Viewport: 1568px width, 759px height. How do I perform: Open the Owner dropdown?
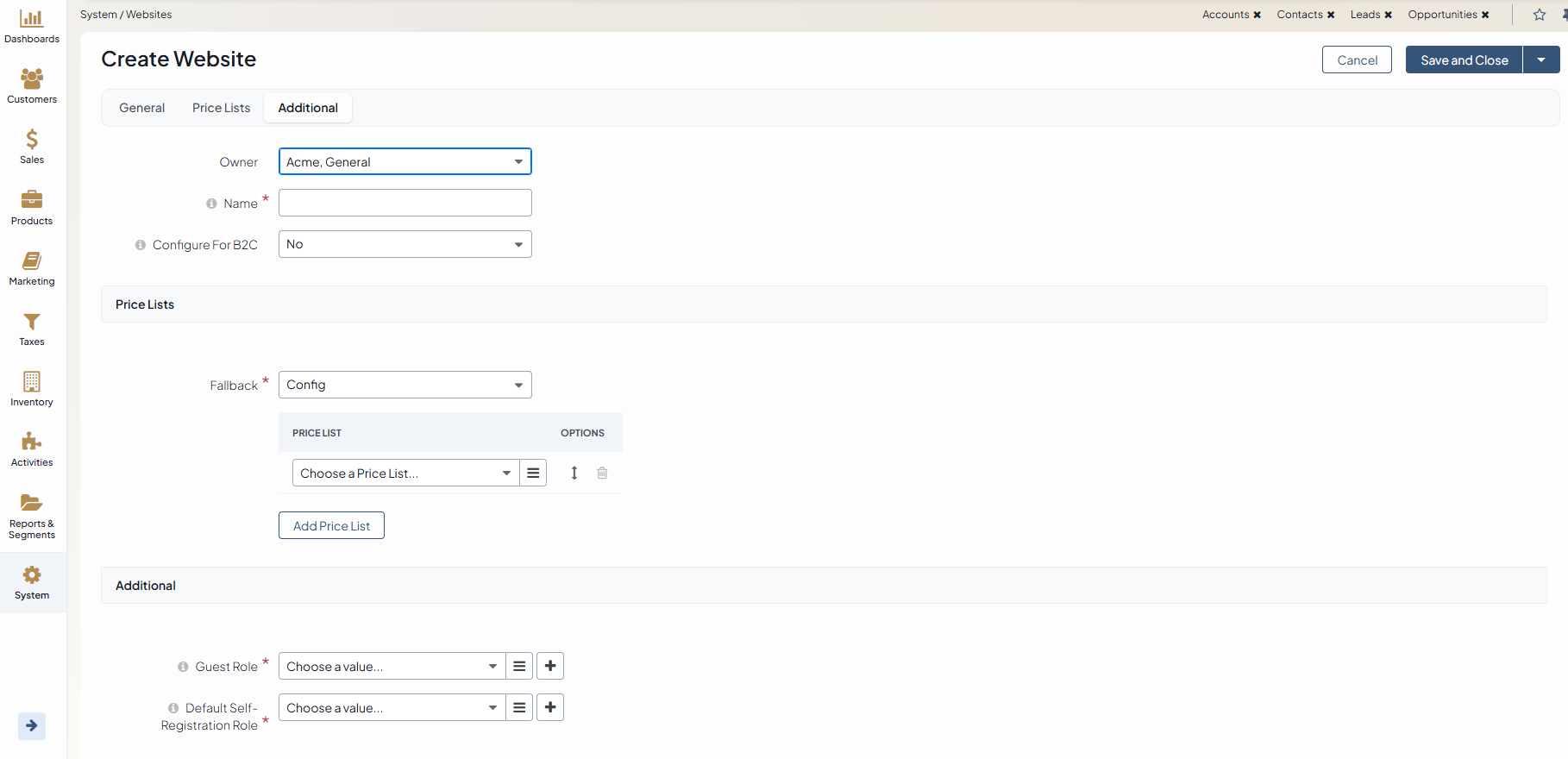405,161
